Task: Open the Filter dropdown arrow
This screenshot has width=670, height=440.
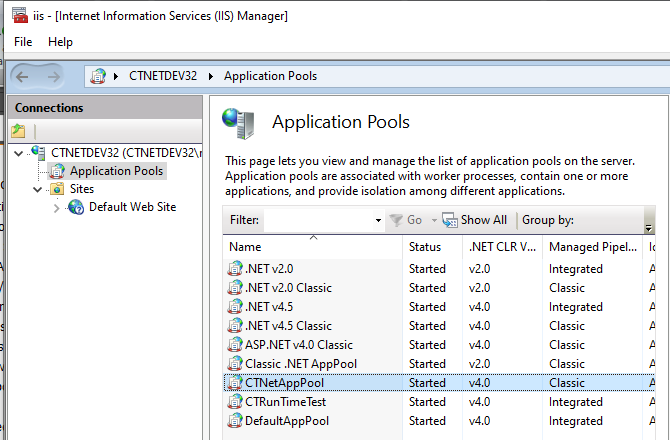Action: (378, 220)
